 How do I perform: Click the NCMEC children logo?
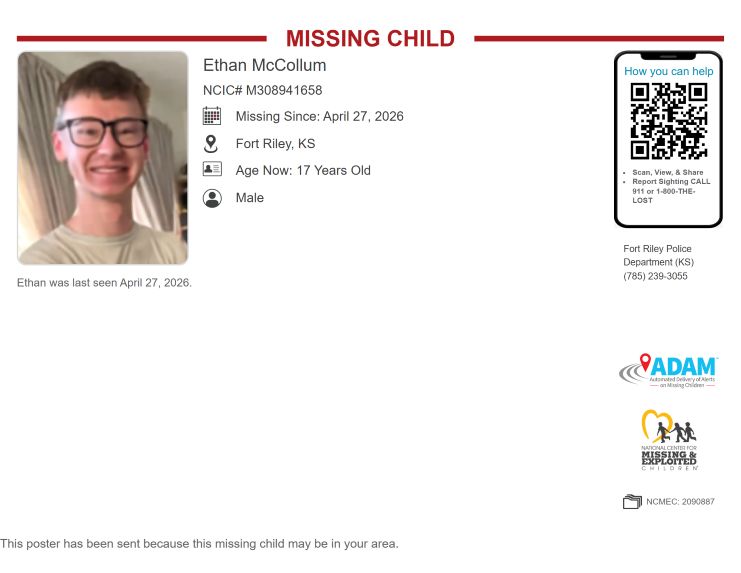coord(669,440)
